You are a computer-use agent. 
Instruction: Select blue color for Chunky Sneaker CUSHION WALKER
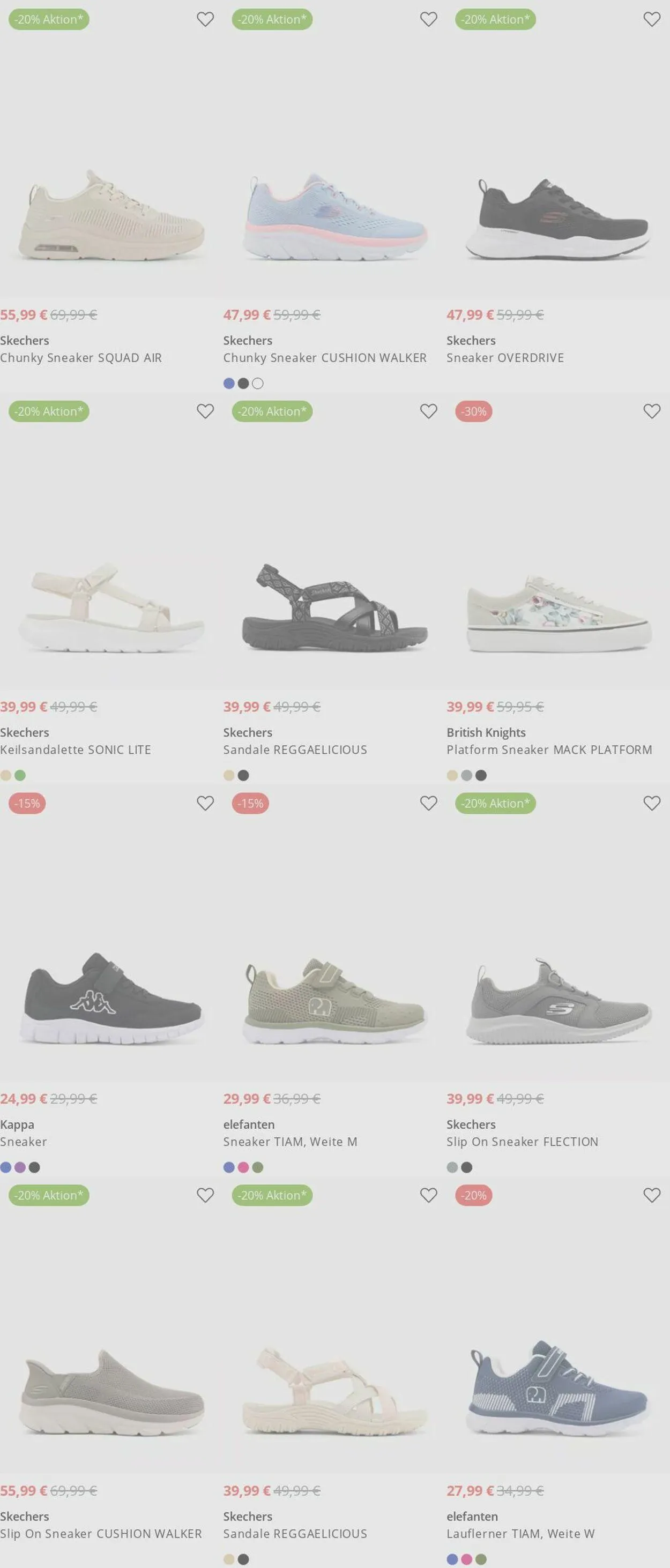point(229,384)
